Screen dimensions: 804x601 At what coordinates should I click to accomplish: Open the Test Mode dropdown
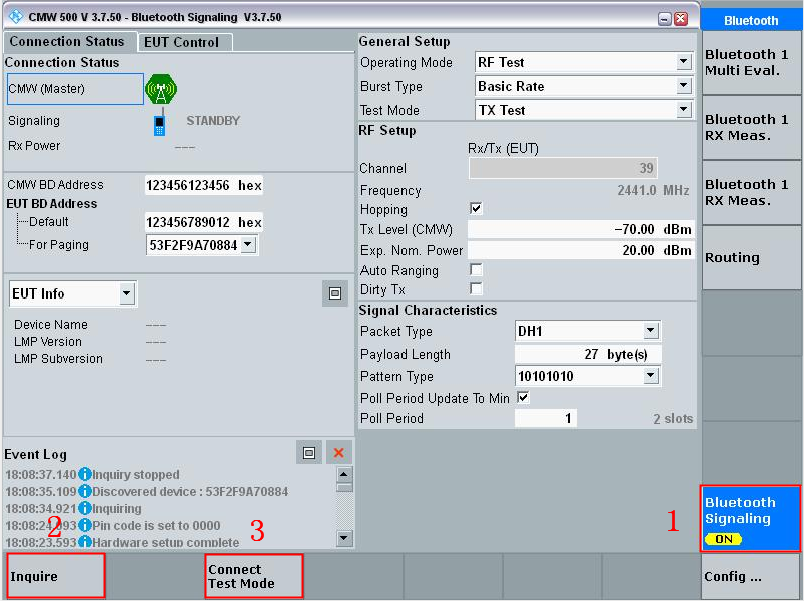click(684, 110)
